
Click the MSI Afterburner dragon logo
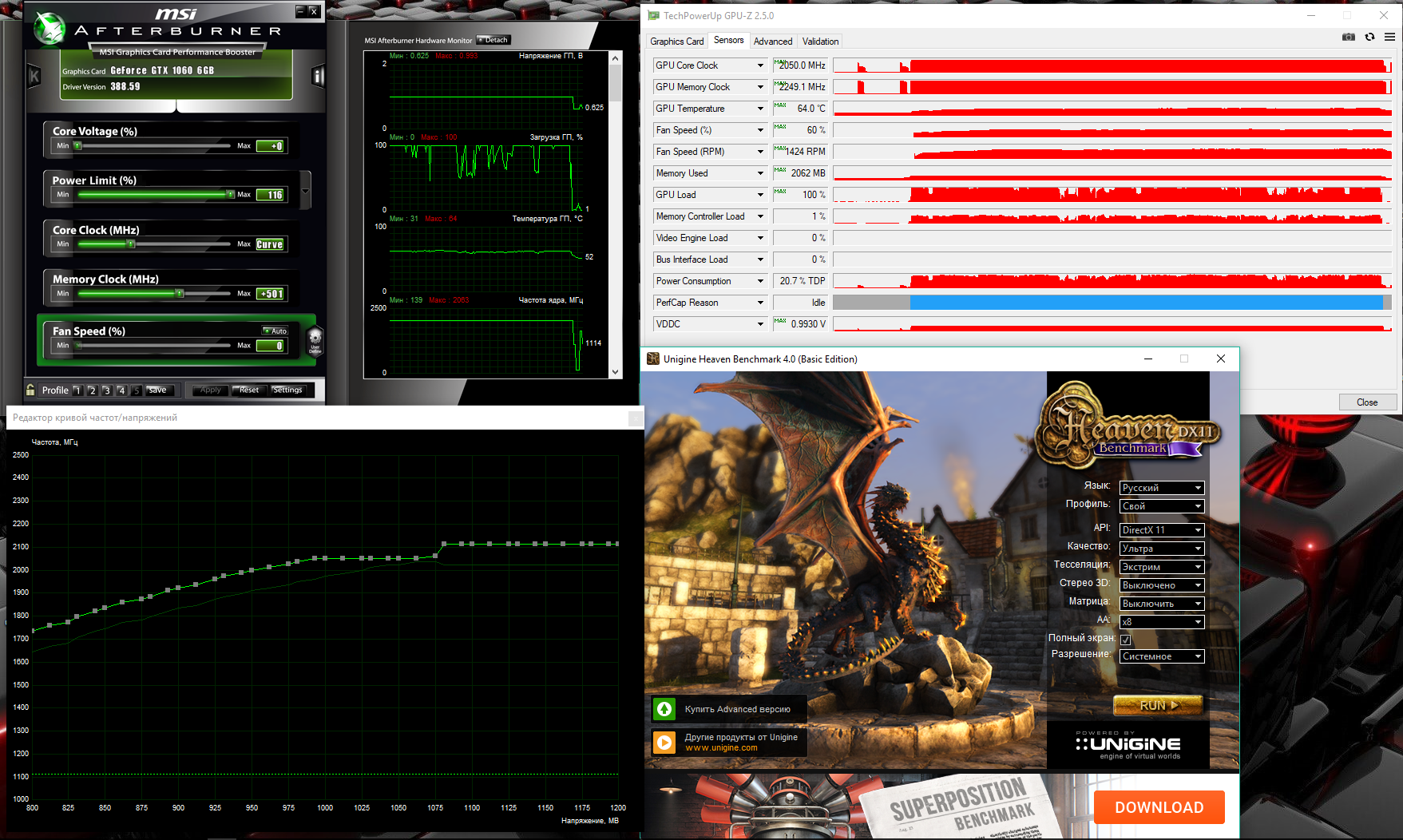(x=50, y=30)
